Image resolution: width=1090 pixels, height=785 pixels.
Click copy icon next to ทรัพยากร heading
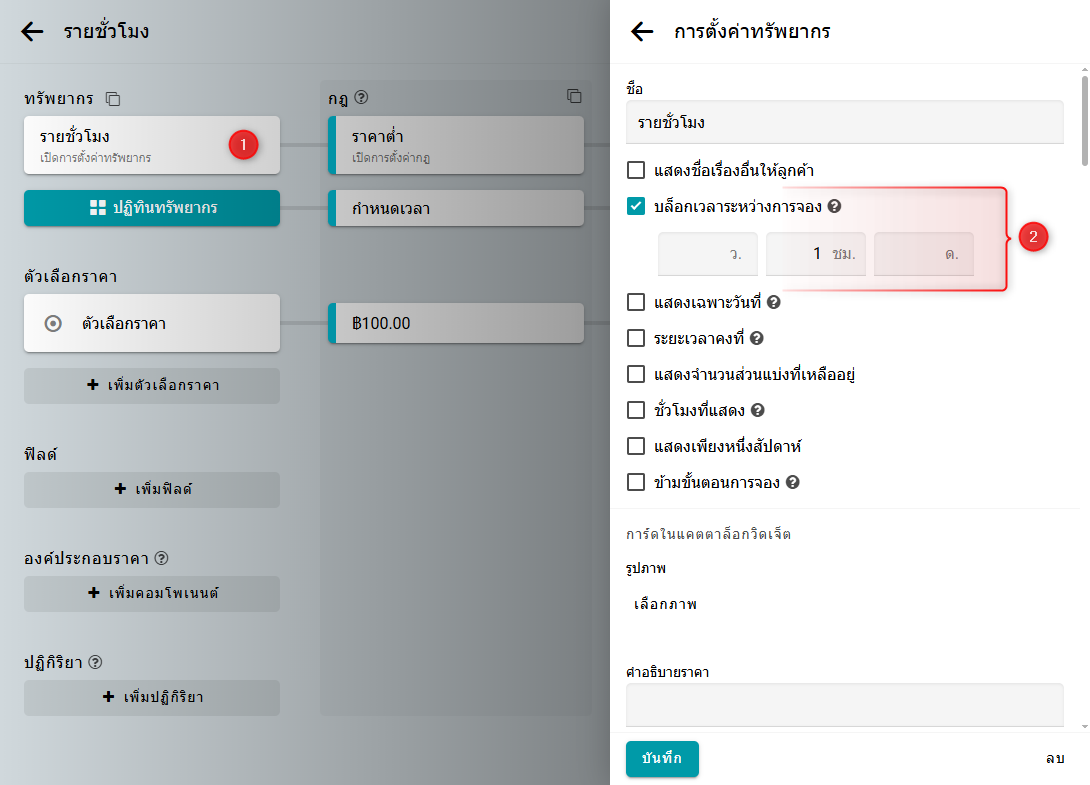click(113, 99)
